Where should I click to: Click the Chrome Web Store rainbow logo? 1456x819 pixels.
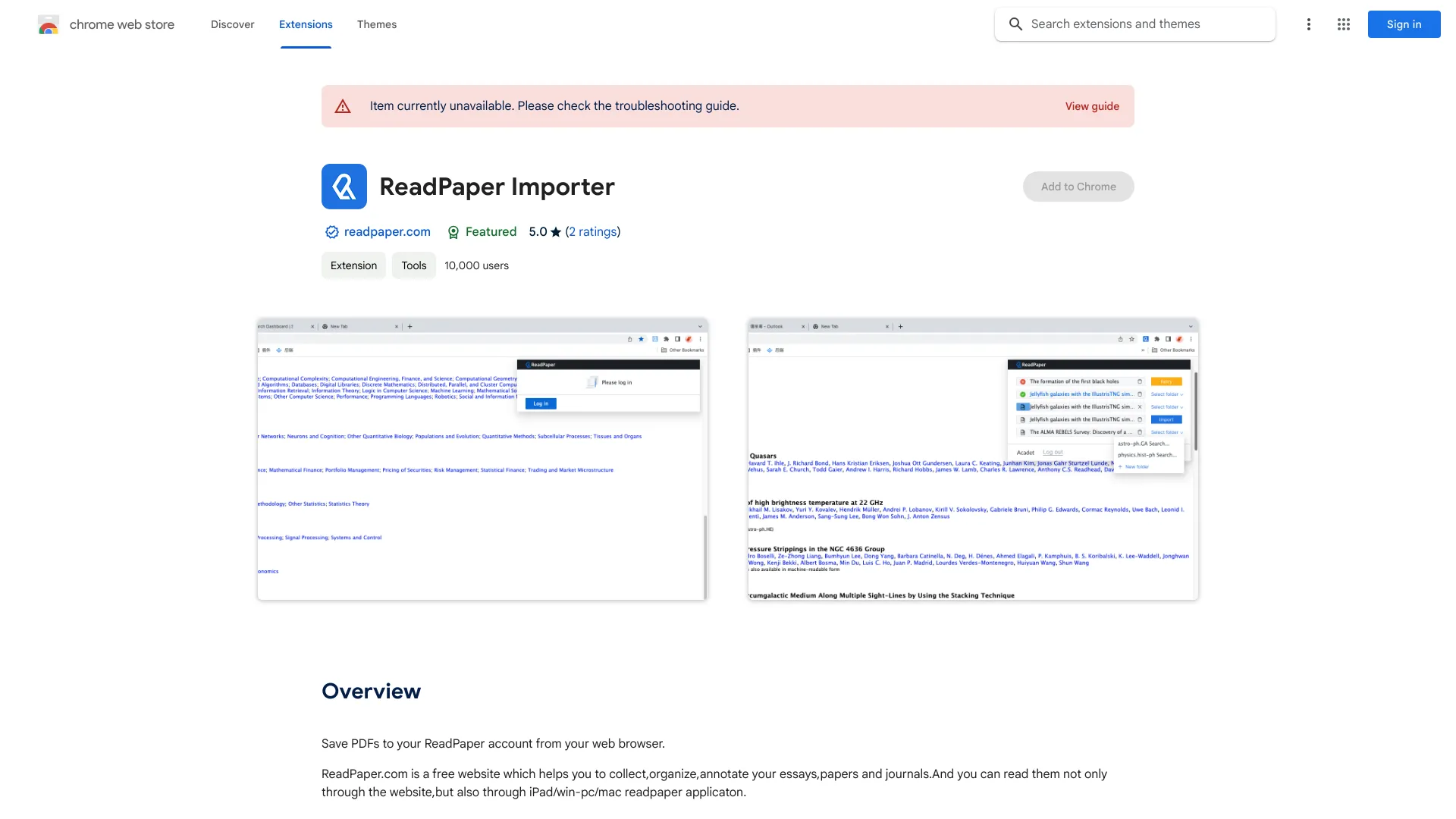tap(47, 23)
